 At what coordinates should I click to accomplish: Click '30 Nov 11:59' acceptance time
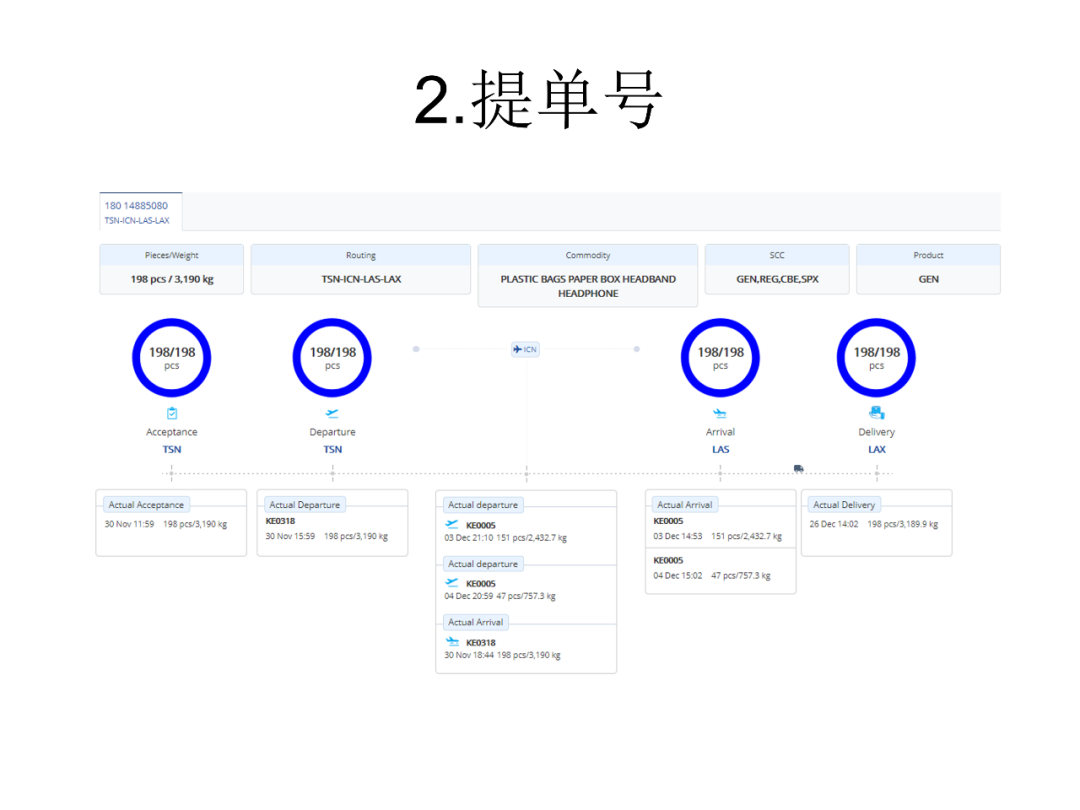click(x=129, y=524)
